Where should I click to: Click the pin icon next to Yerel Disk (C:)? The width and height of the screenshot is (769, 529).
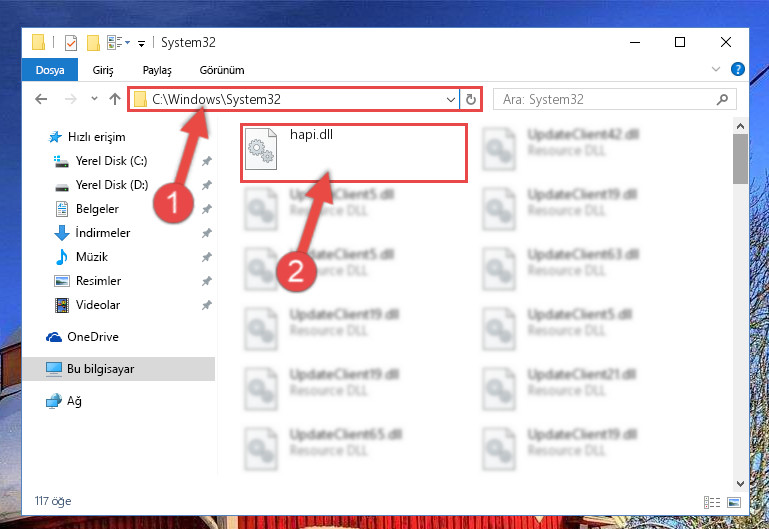[x=207, y=161]
